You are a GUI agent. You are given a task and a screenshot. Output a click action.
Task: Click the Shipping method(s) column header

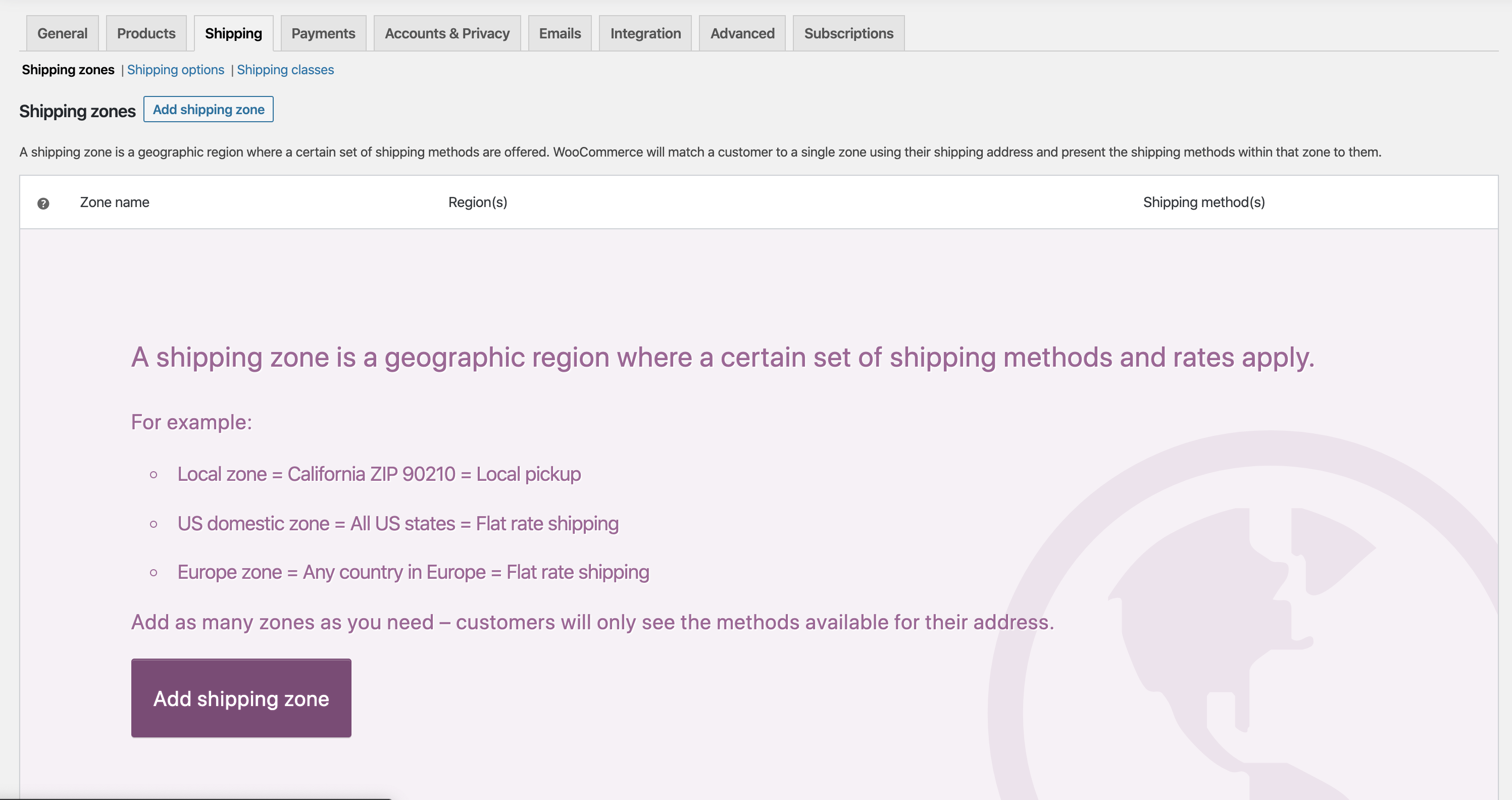pos(1203,203)
